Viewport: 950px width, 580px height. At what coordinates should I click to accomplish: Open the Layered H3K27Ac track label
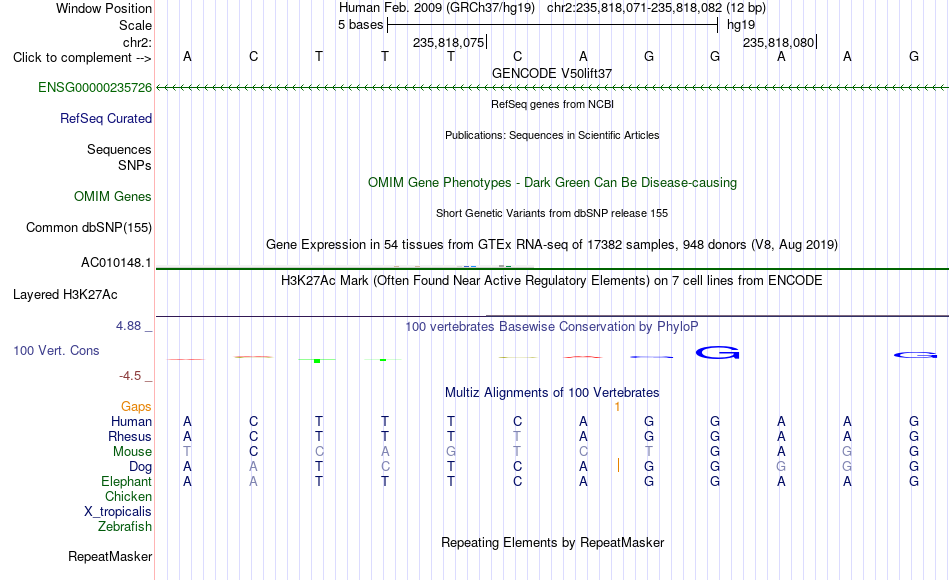tap(65, 295)
